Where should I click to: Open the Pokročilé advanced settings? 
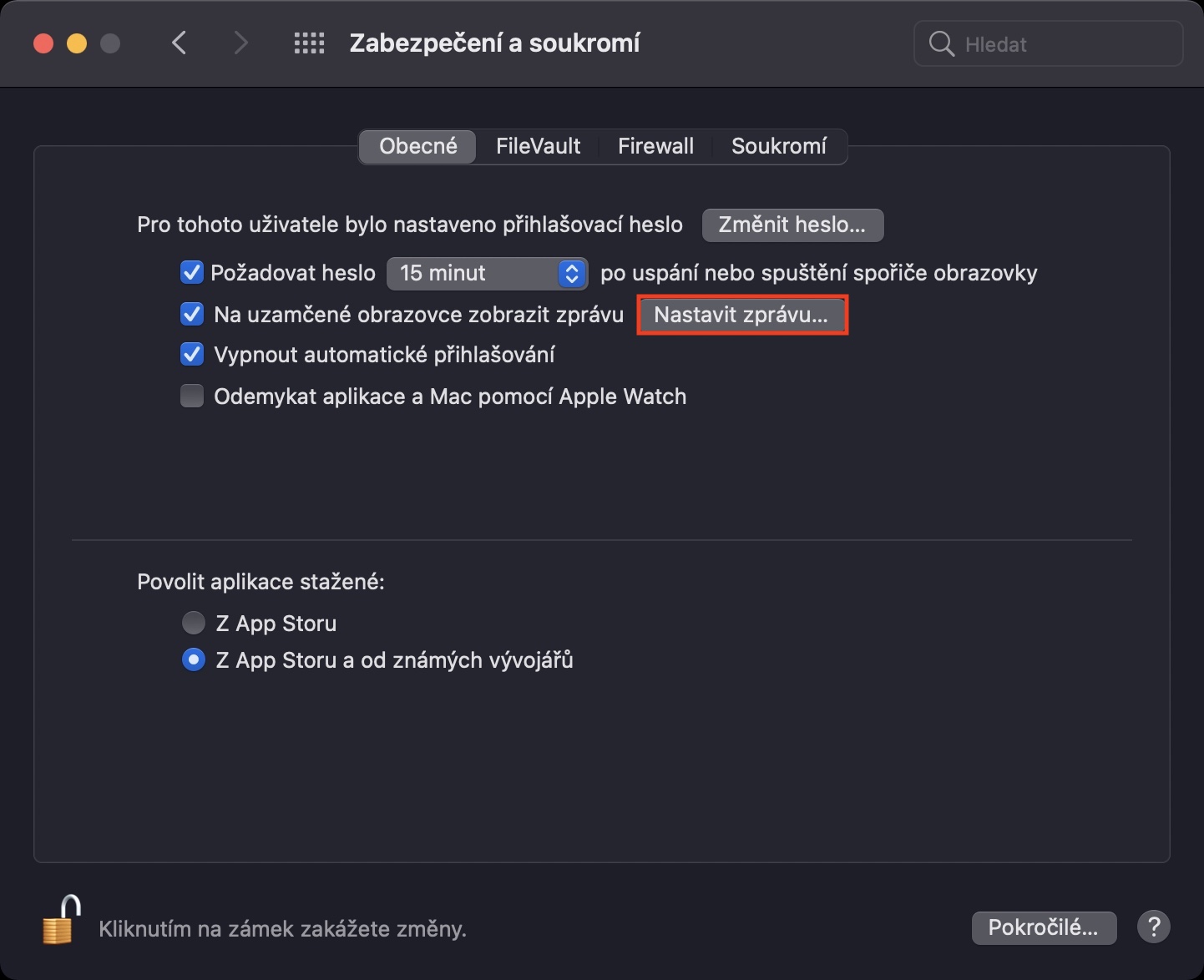pyautogui.click(x=1043, y=927)
